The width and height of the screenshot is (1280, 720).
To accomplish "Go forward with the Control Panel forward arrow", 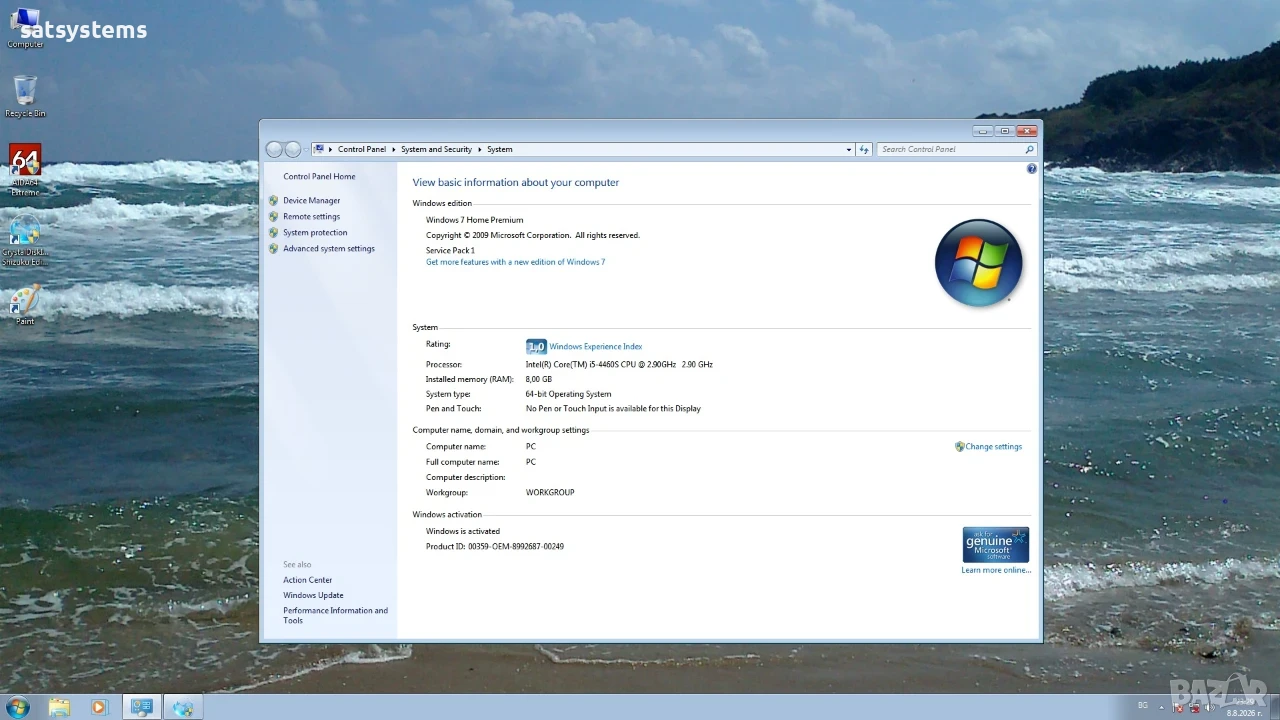I will (x=293, y=149).
